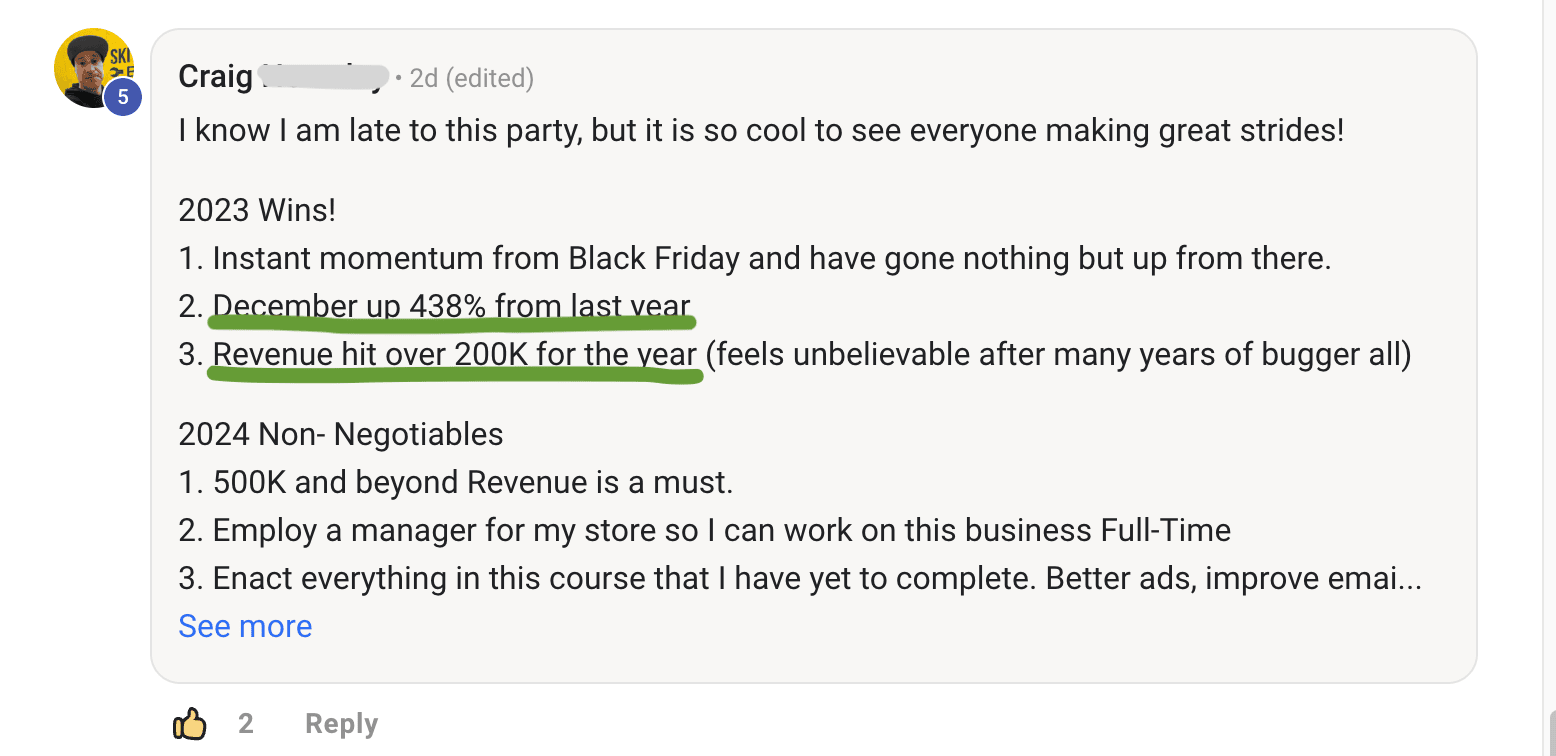The height and width of the screenshot is (756, 1556).
Task: Expand the comment with See more
Action: point(245,626)
